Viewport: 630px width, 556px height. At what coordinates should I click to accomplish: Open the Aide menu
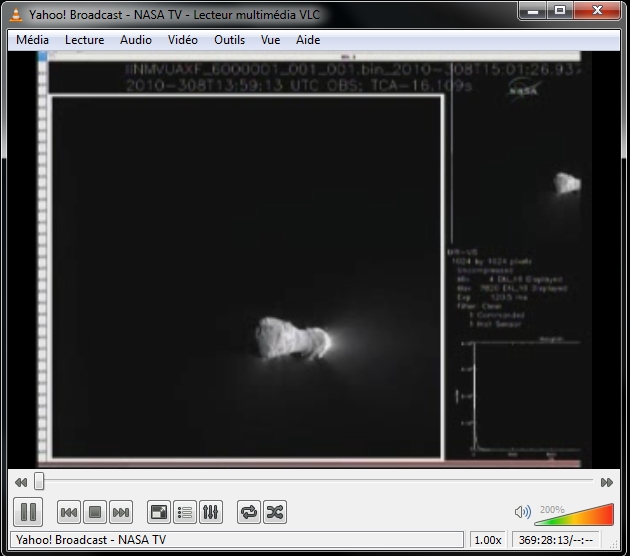(308, 40)
